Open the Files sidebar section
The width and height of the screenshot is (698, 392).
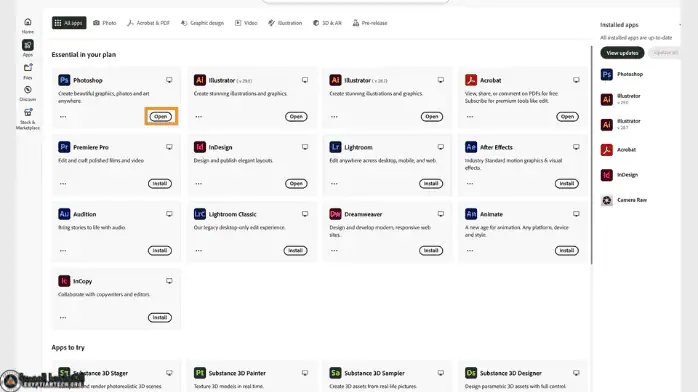click(28, 71)
